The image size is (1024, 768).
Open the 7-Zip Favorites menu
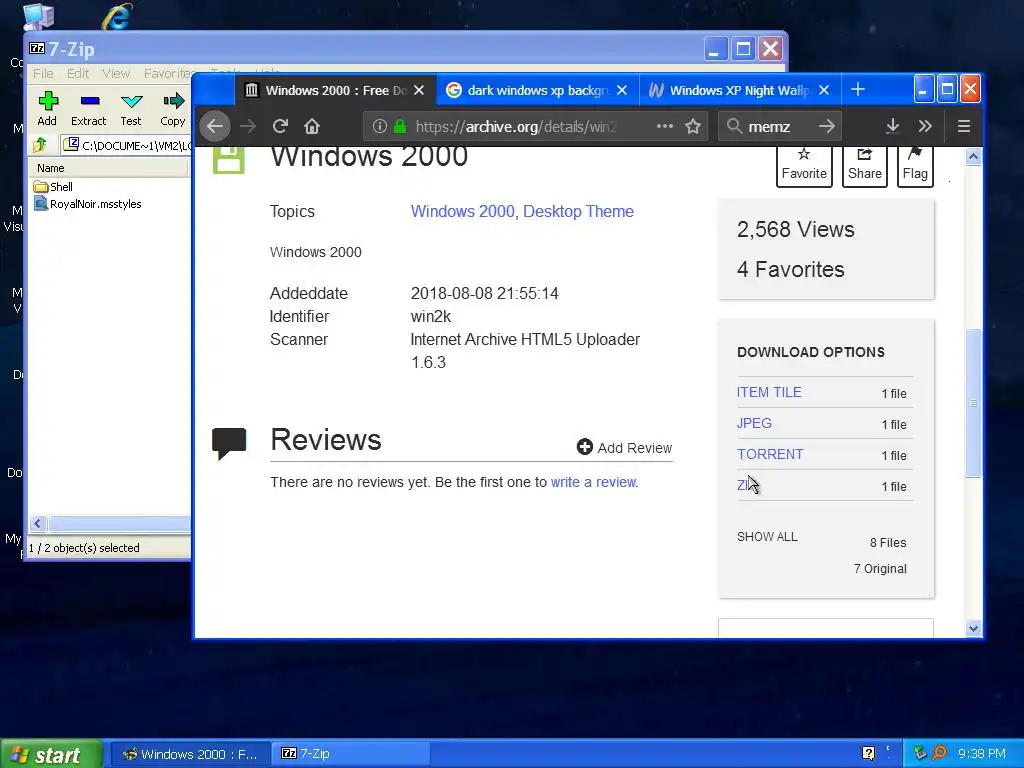(168, 73)
